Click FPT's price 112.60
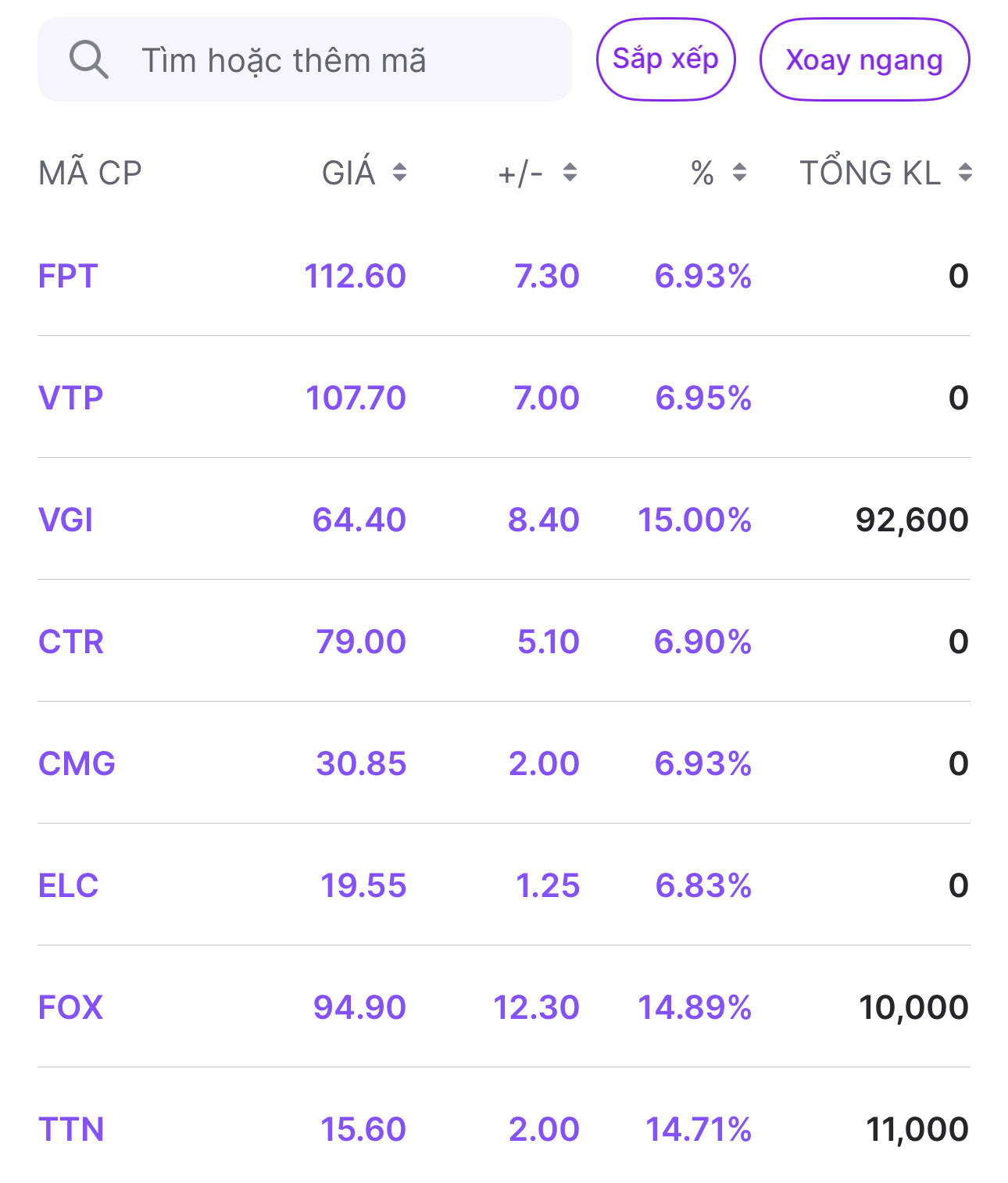1008x1183 pixels. click(355, 276)
